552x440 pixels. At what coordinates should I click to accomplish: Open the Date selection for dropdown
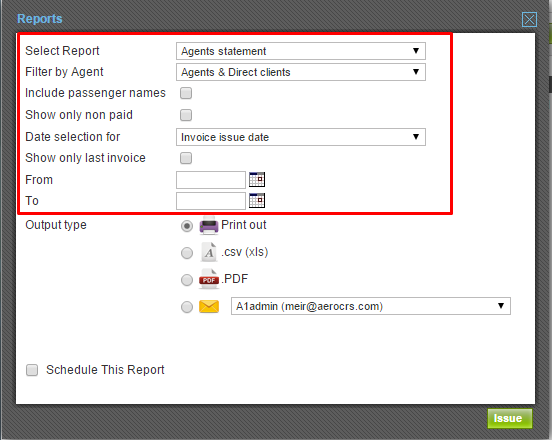(x=301, y=137)
